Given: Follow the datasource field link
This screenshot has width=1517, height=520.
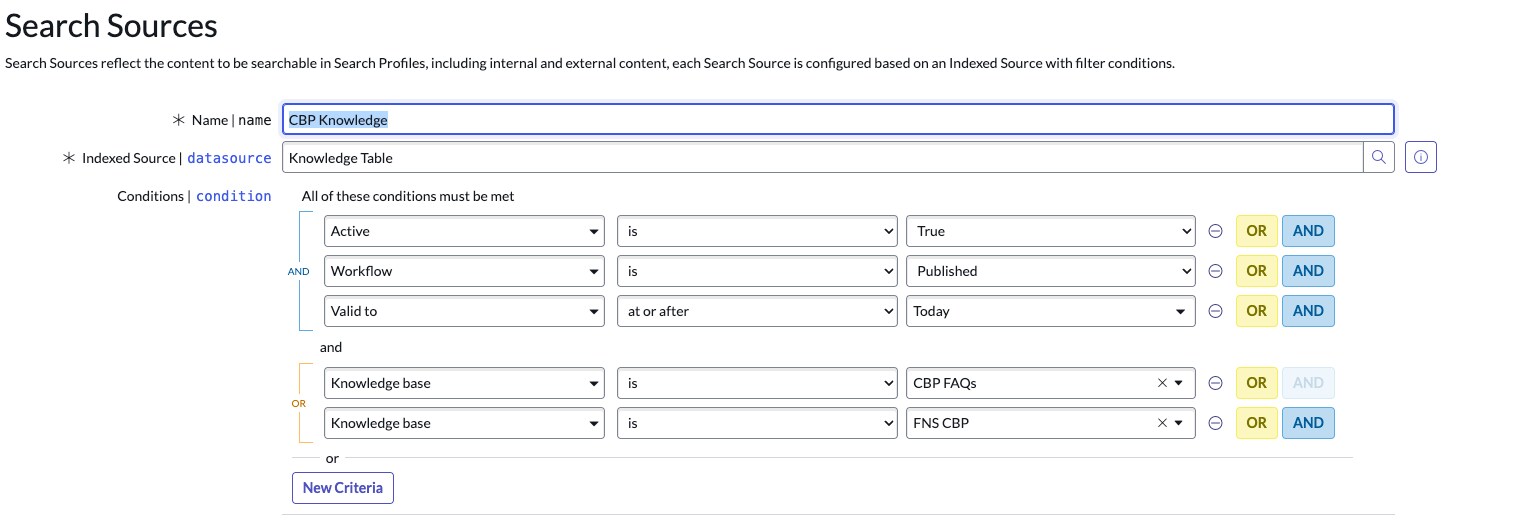Looking at the screenshot, I should (x=229, y=158).
